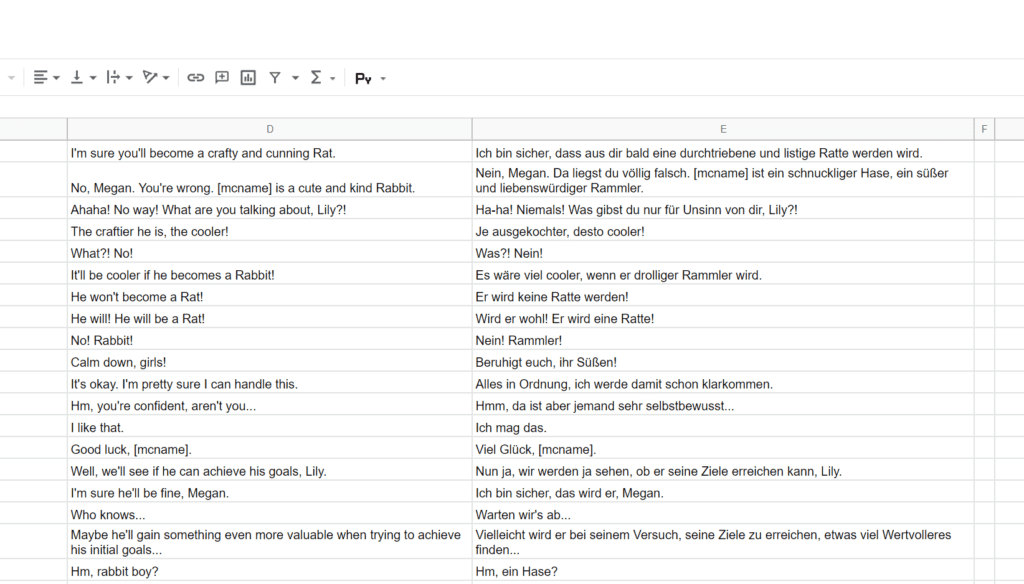Select cell "Maybe he'll gain something even more valuable..."
Screen dimensions: 1024x584
pos(270,542)
